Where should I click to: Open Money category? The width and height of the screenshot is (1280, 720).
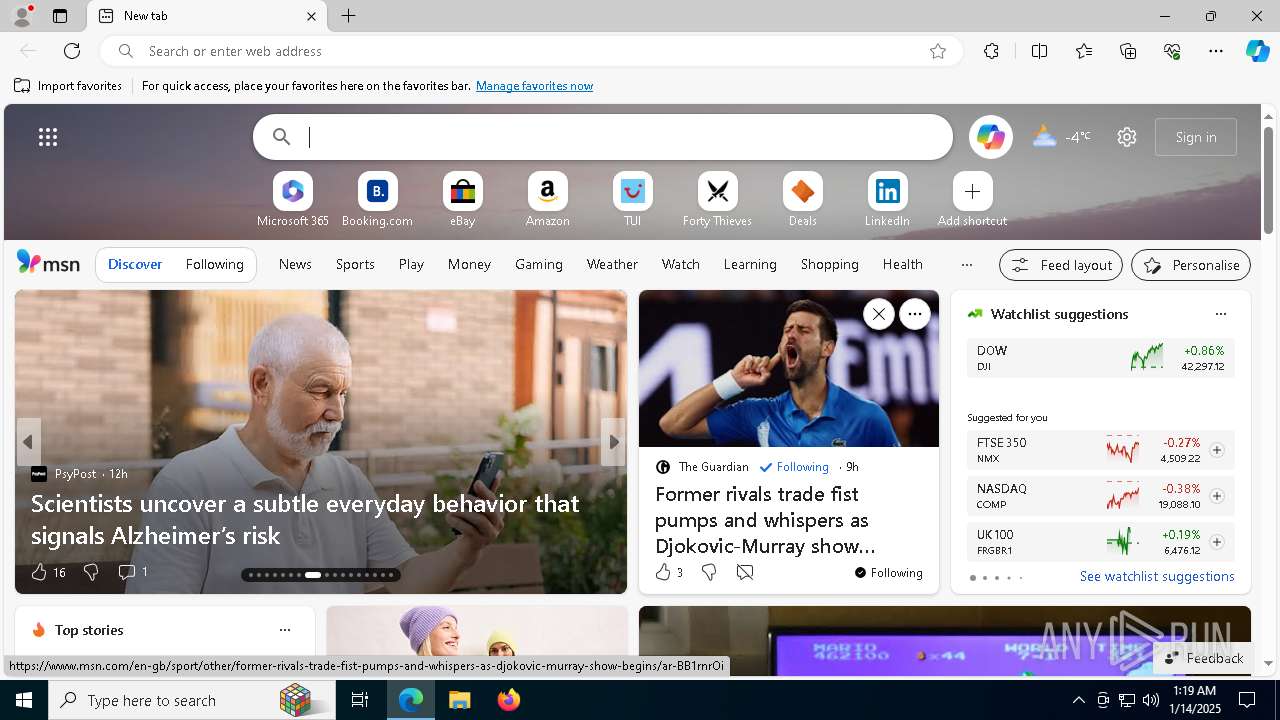(x=469, y=264)
